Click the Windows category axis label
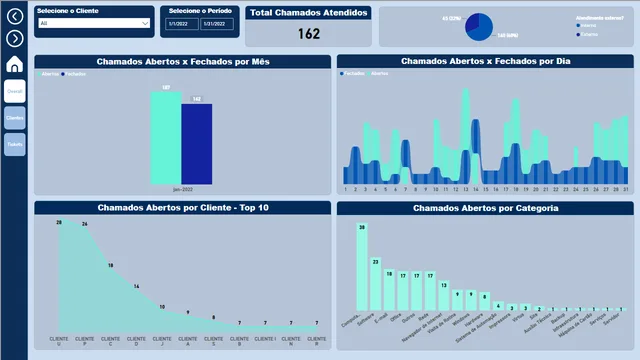640x360 pixels. point(461,319)
